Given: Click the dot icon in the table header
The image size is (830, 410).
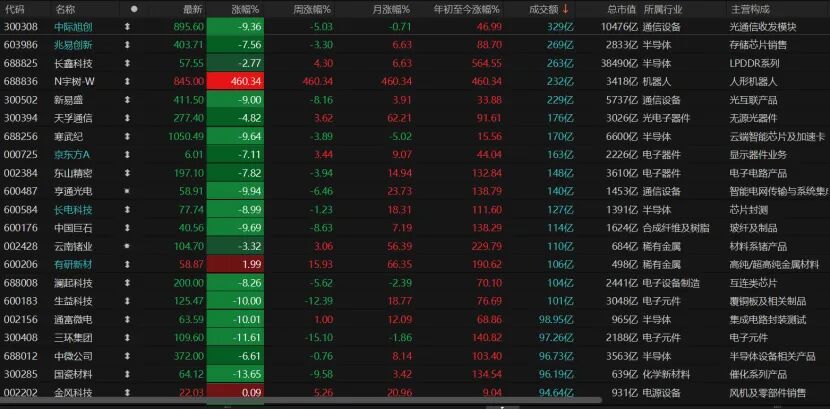Looking at the screenshot, I should tap(134, 9).
